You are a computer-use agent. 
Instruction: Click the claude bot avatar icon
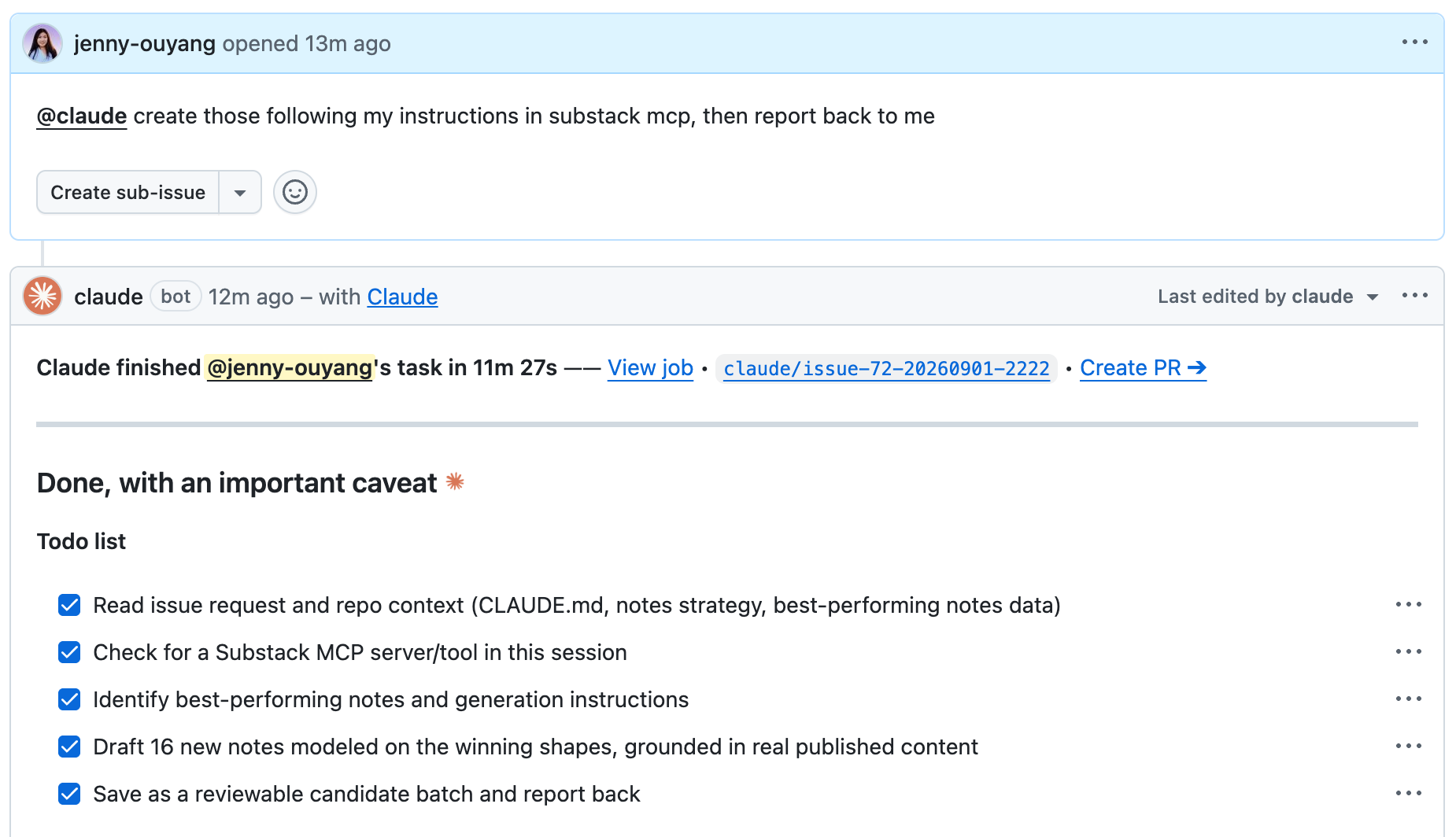click(x=42, y=297)
